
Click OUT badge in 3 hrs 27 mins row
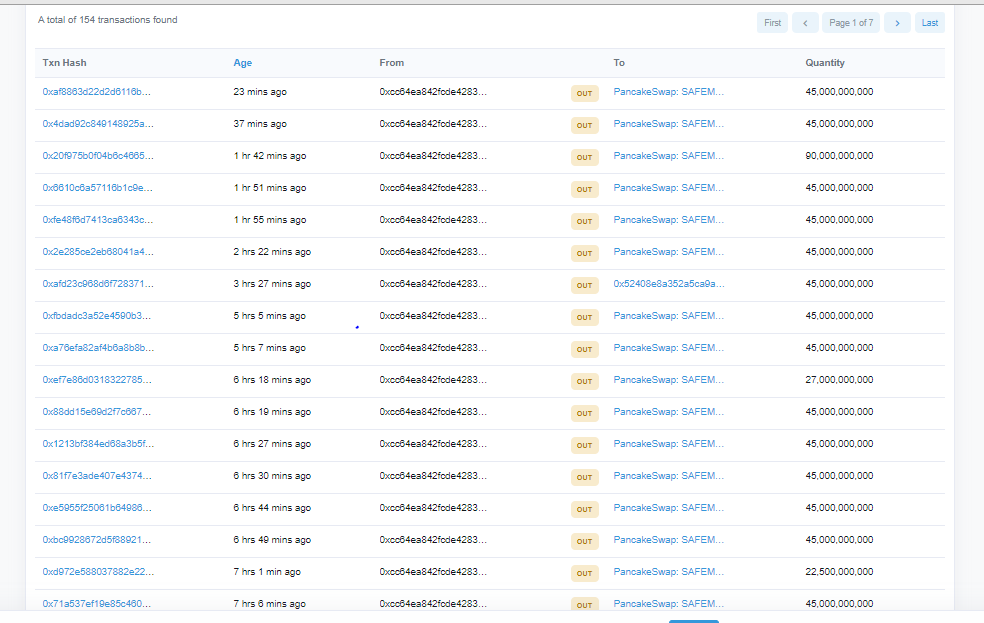584,285
